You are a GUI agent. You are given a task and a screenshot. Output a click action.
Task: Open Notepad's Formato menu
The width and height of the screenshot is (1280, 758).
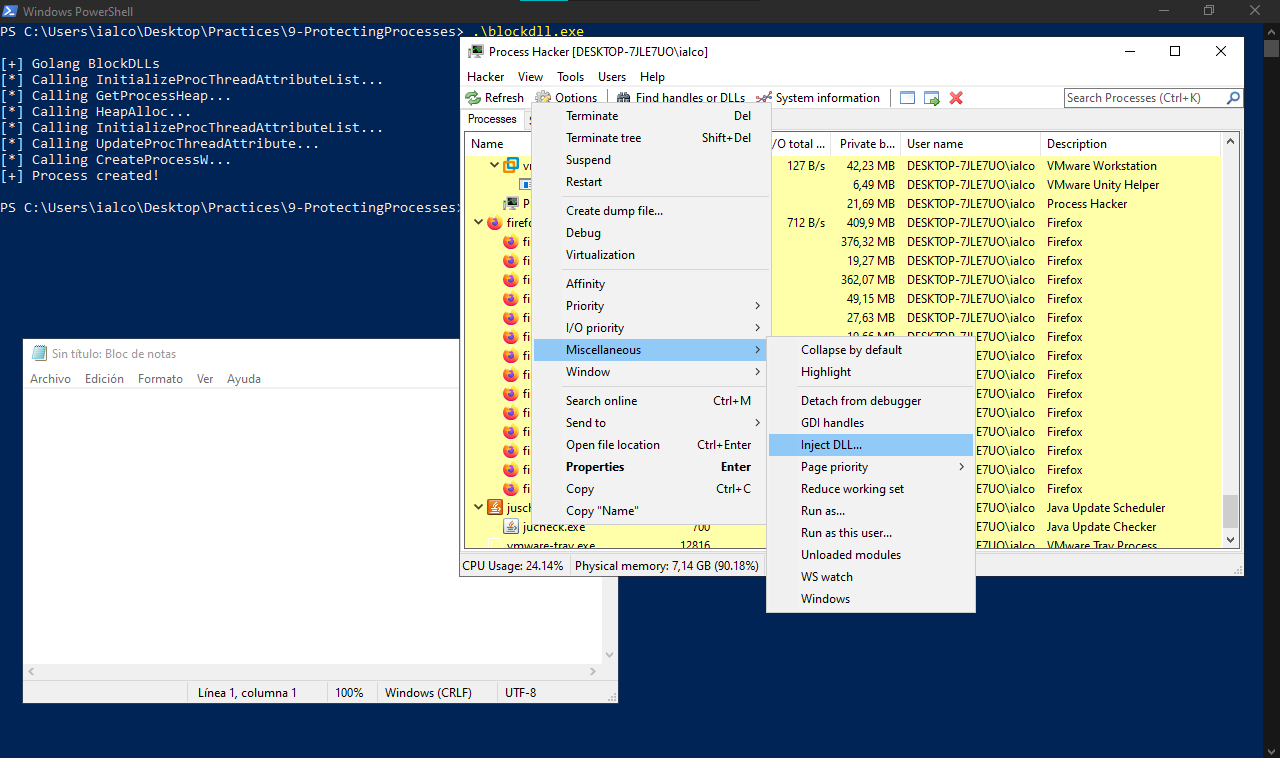pos(160,379)
